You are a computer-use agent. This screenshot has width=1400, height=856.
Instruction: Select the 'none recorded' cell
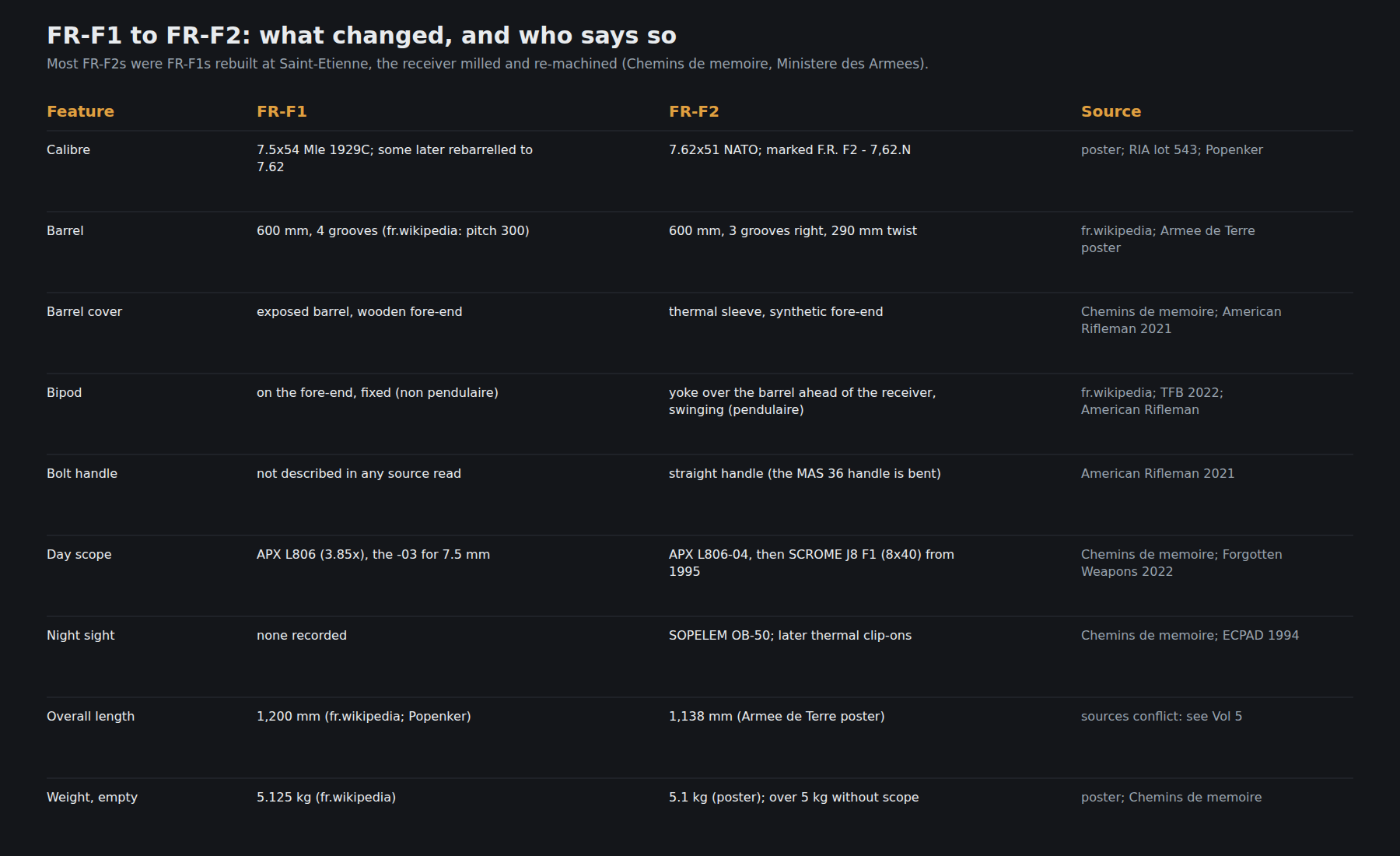pos(302,635)
